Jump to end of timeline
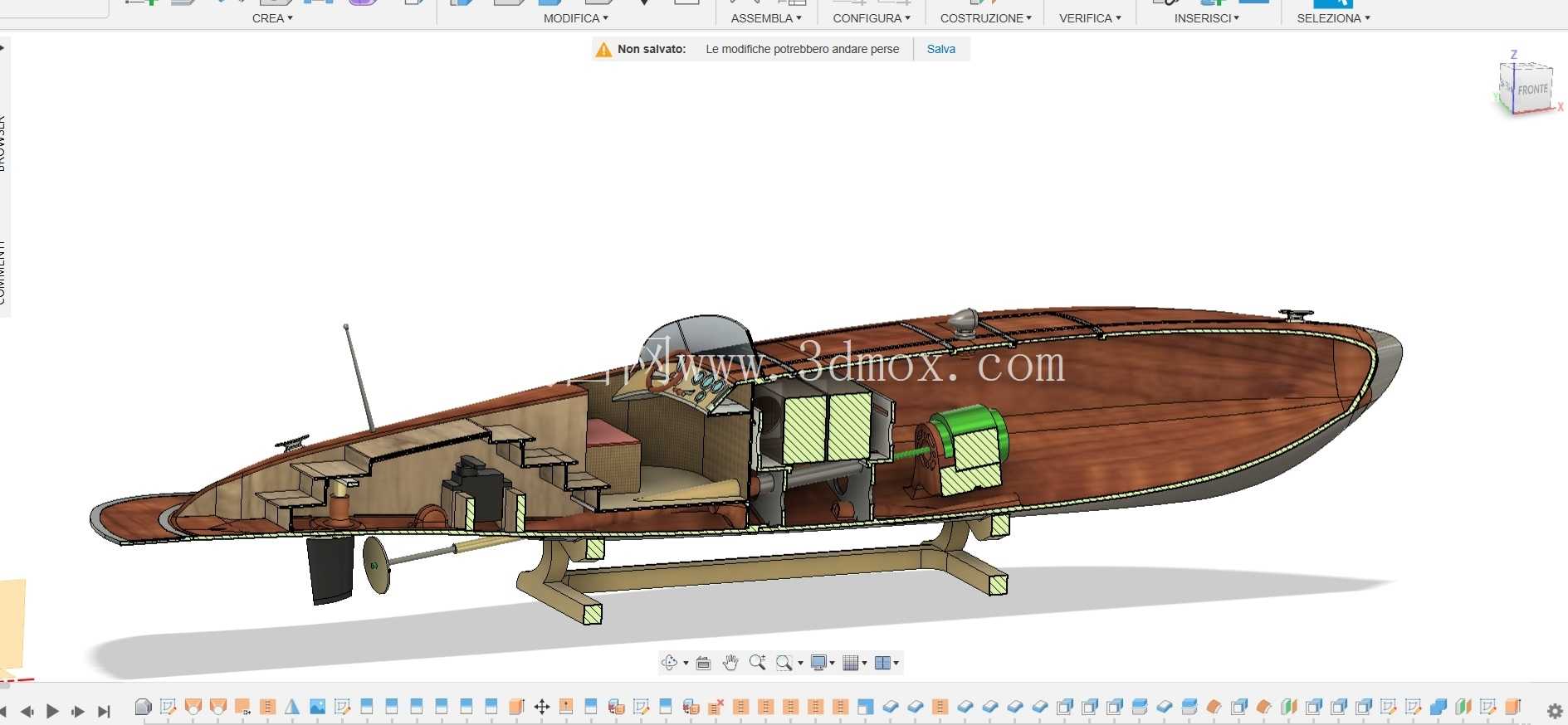Viewport: 1568px width, 725px height. pyautogui.click(x=104, y=711)
